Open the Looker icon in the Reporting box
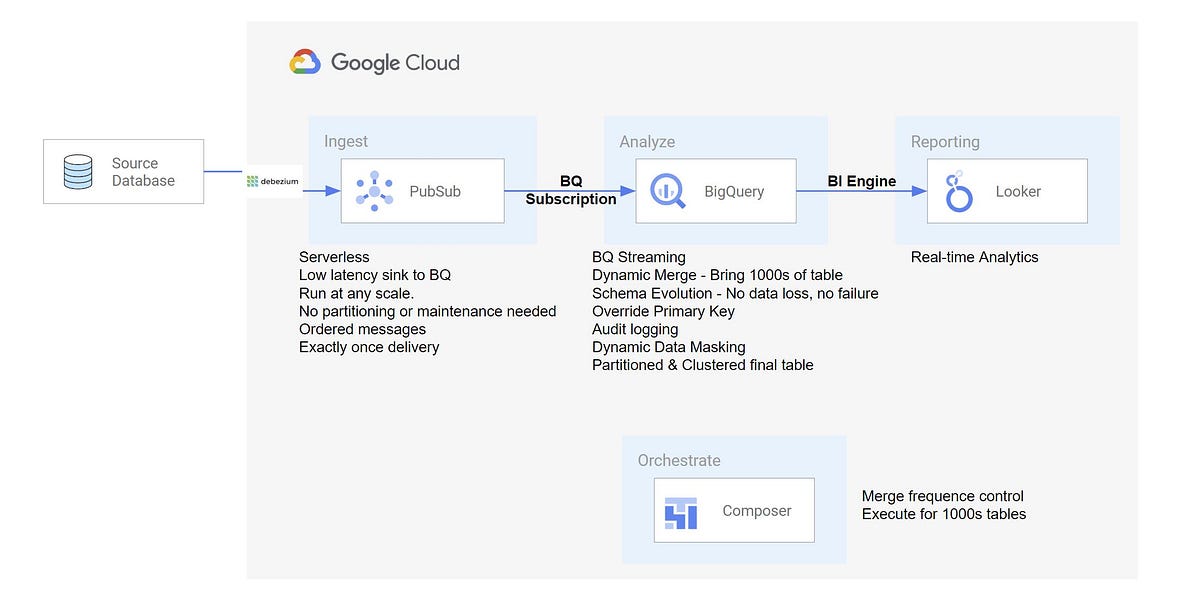The height and width of the screenshot is (590, 1200). (957, 190)
